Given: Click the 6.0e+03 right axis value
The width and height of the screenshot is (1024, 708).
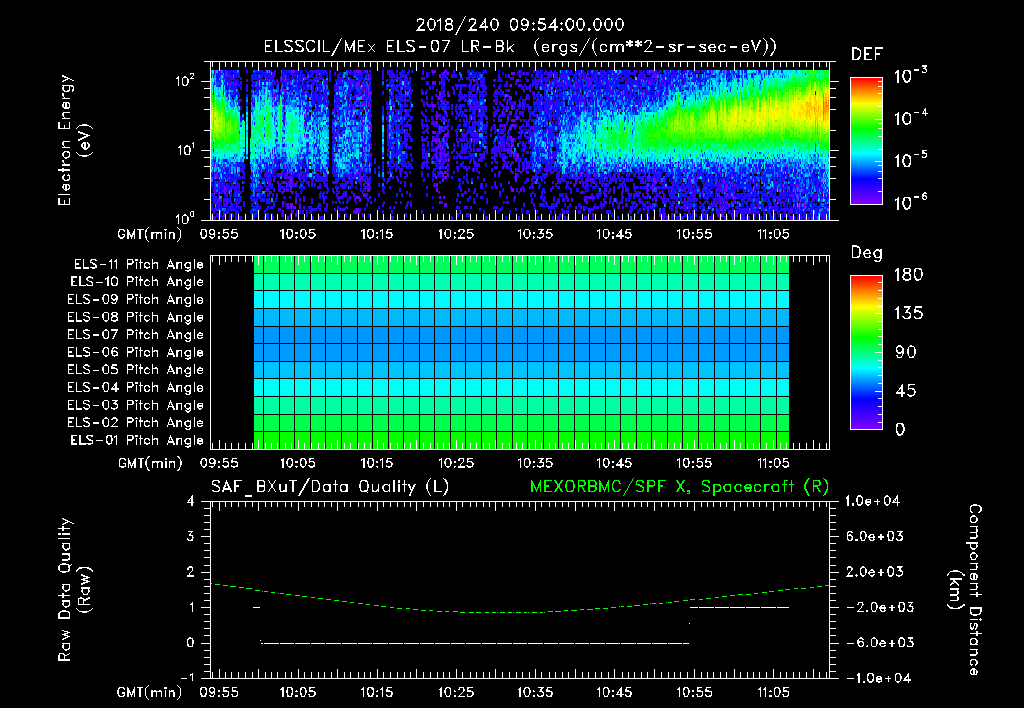Looking at the screenshot, I should click(x=875, y=537).
